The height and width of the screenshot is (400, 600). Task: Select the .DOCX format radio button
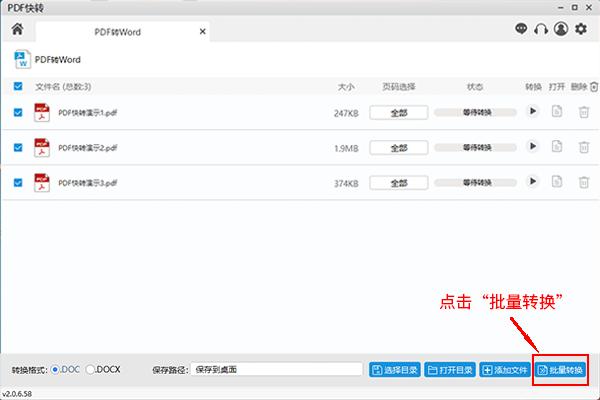[90, 369]
